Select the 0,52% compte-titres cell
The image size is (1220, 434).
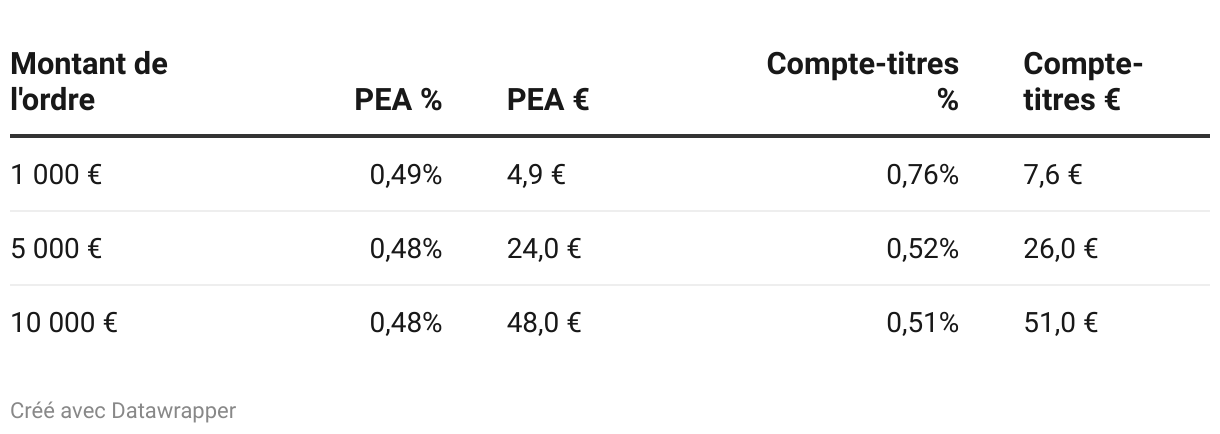coord(922,249)
